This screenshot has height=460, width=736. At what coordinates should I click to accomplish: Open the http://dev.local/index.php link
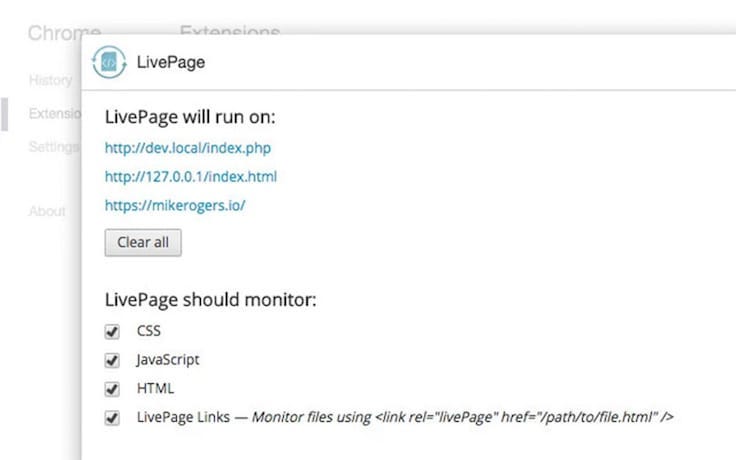click(x=188, y=148)
